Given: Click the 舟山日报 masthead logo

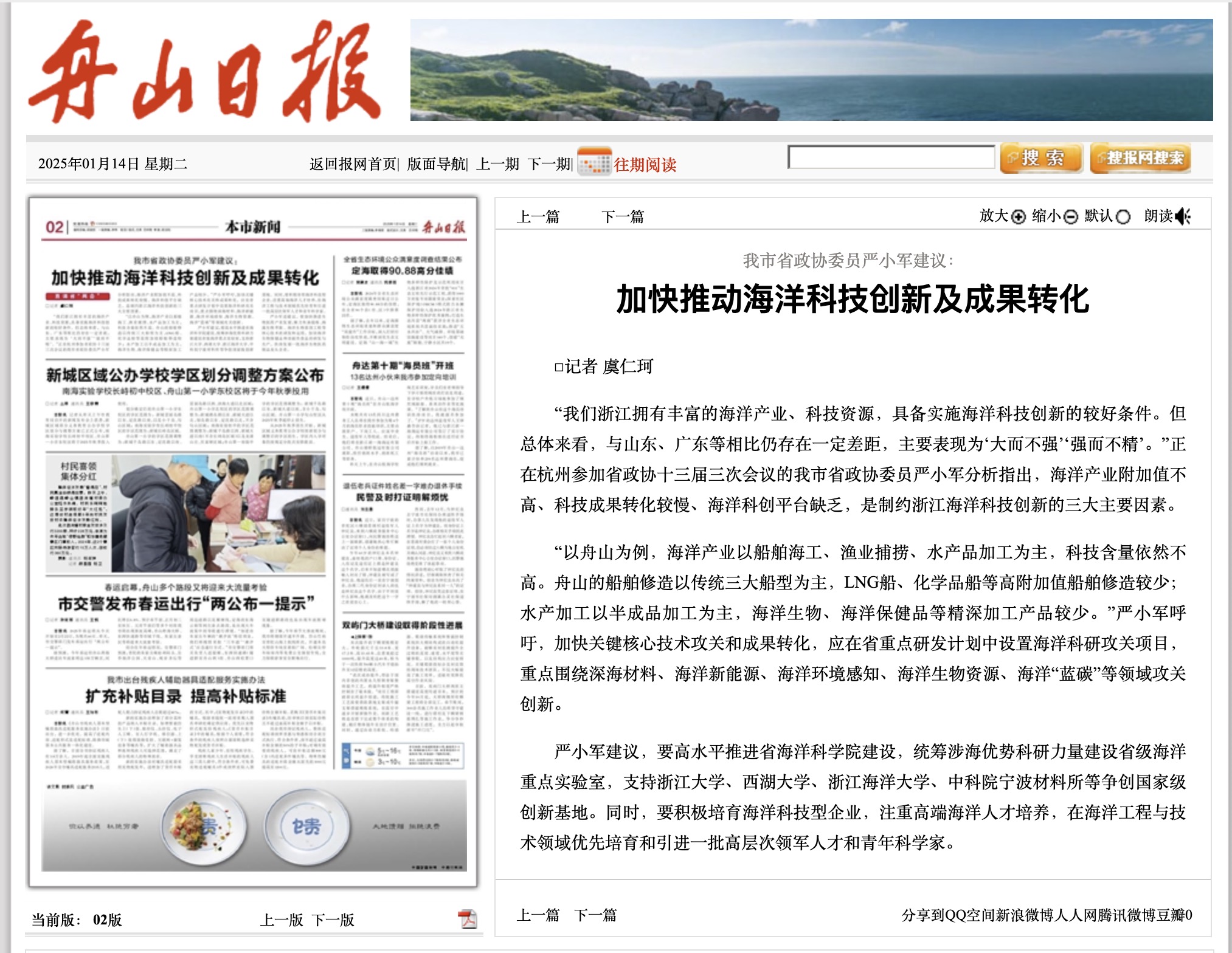Looking at the screenshot, I should [205, 71].
